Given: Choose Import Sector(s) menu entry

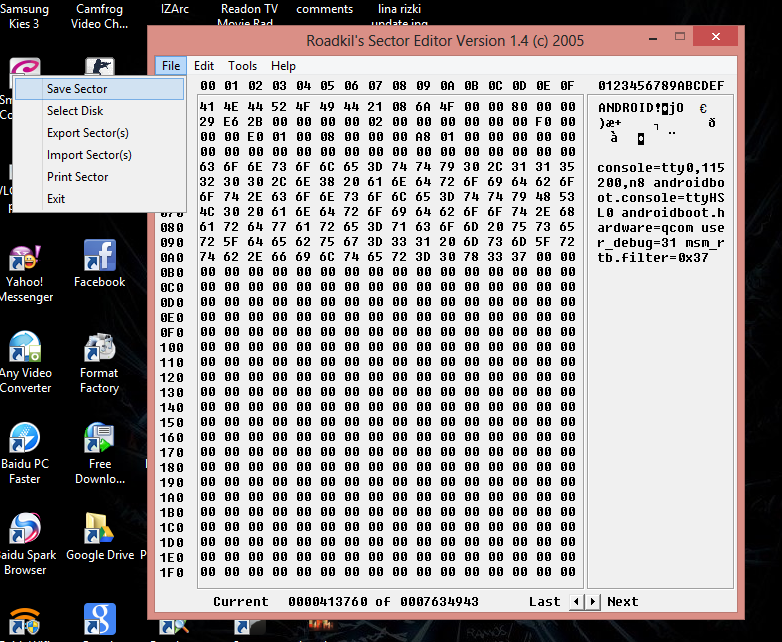Looking at the screenshot, I should [100, 155].
